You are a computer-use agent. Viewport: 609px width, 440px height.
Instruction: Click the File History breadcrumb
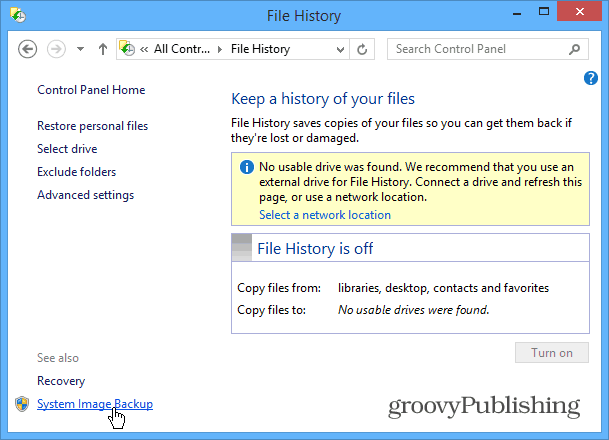tap(260, 49)
